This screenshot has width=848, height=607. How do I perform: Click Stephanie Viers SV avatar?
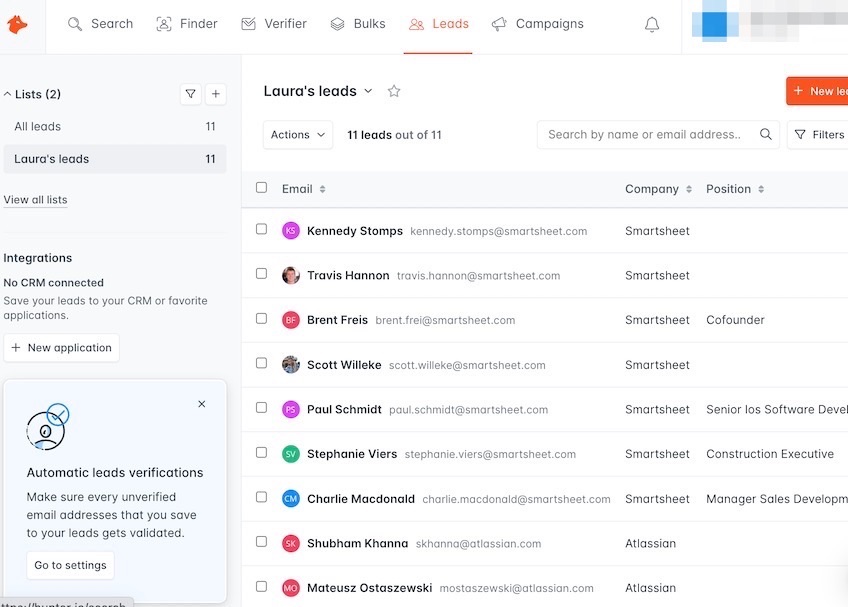(x=290, y=454)
